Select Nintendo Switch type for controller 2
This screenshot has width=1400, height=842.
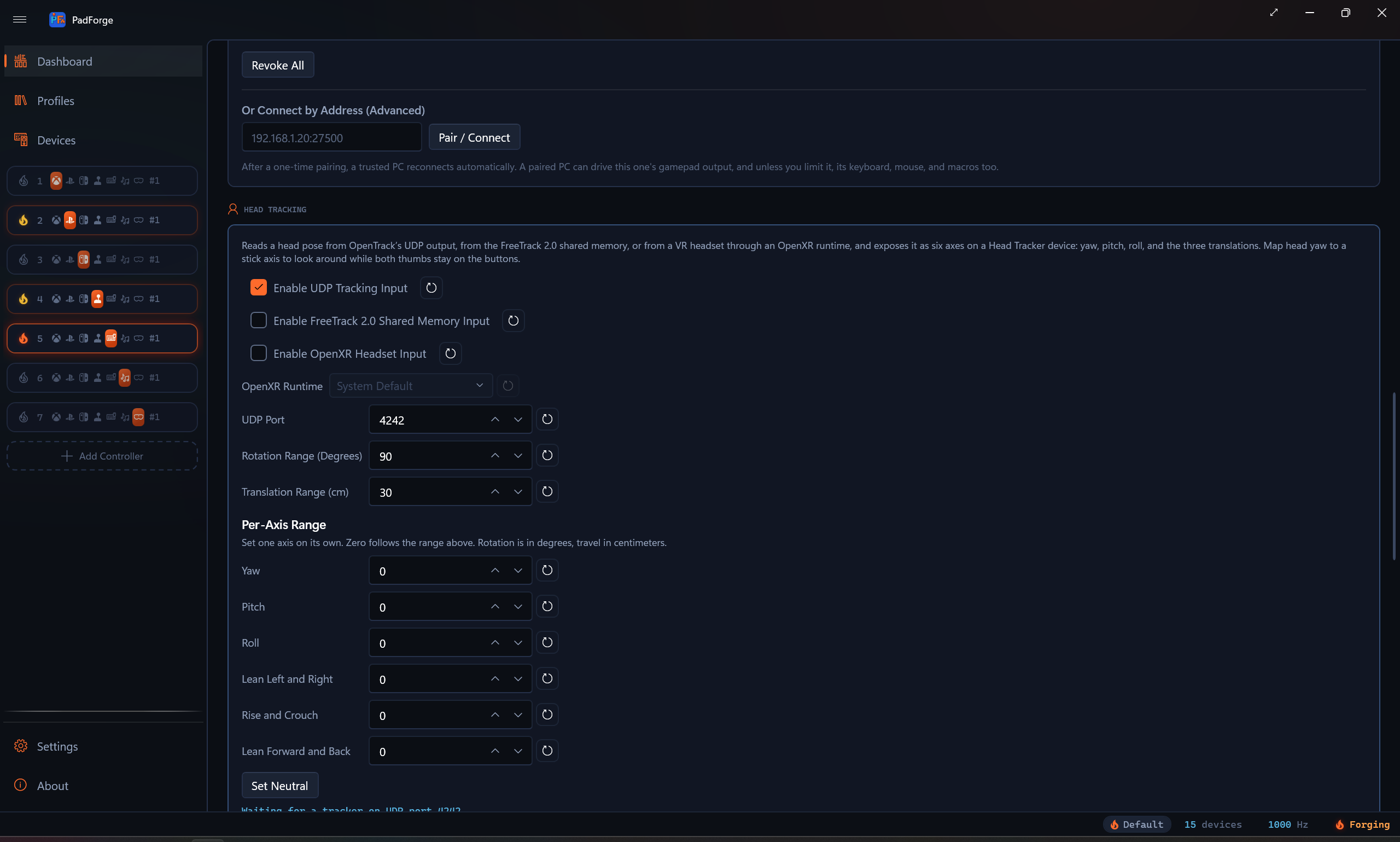pos(83,220)
